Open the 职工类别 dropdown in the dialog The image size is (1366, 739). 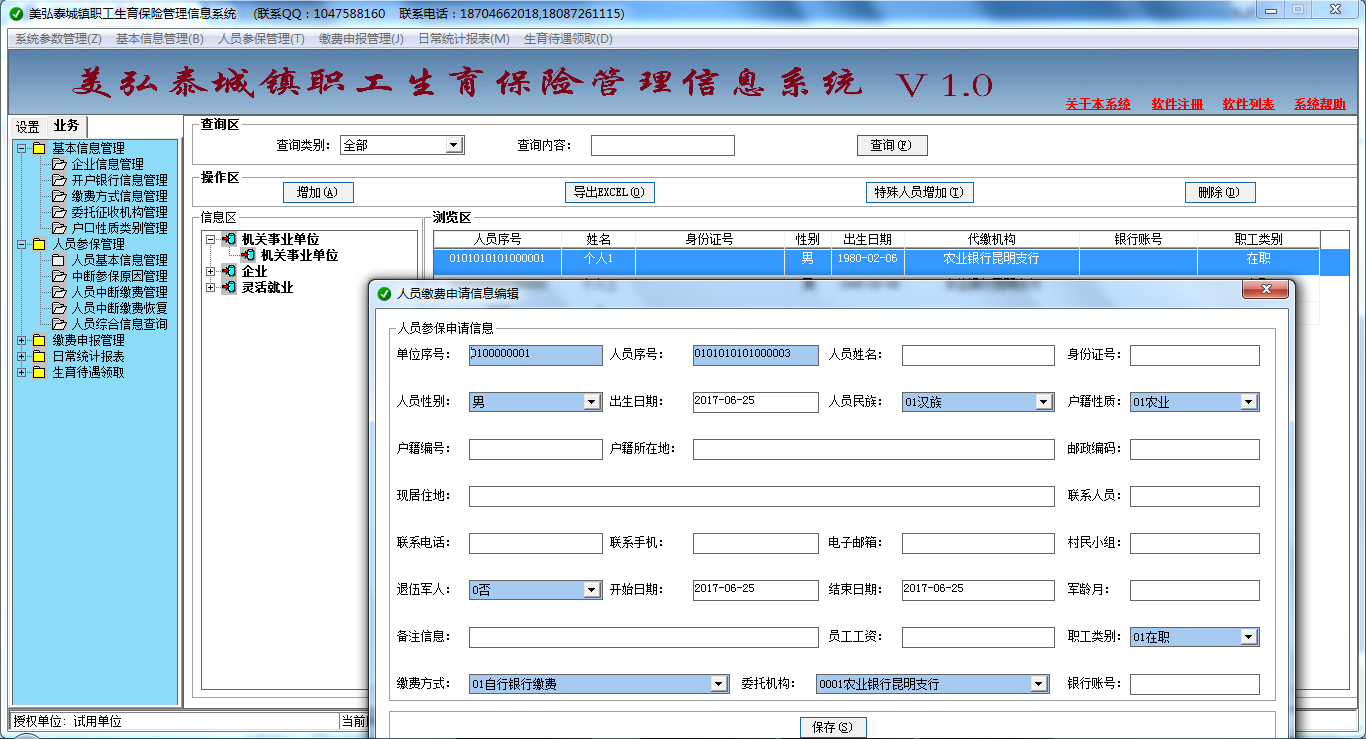pyautogui.click(x=1248, y=637)
